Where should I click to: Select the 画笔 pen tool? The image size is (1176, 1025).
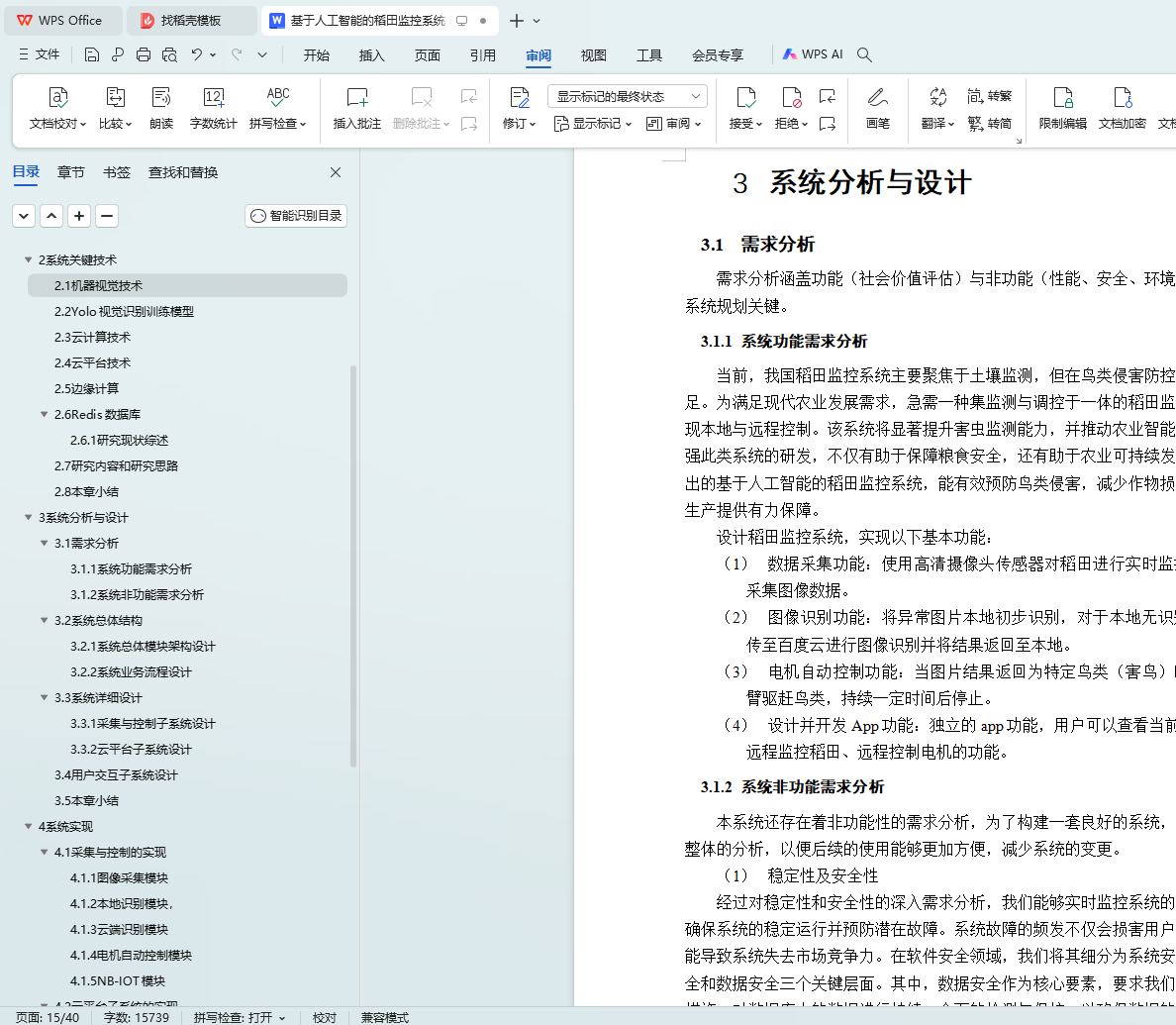click(x=877, y=108)
